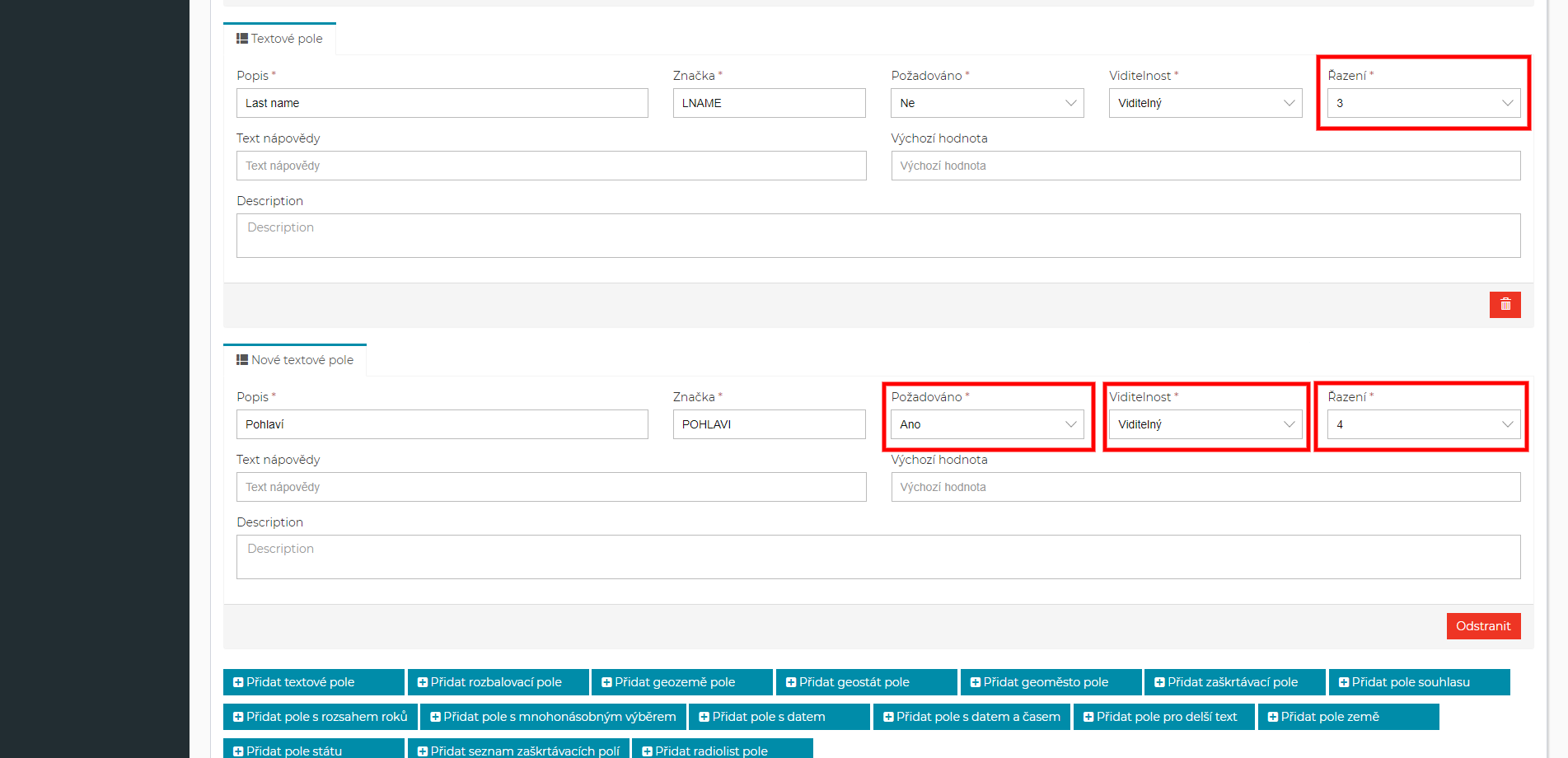The image size is (1568, 758).
Task: Click the red trash delete icon
Action: [x=1505, y=305]
